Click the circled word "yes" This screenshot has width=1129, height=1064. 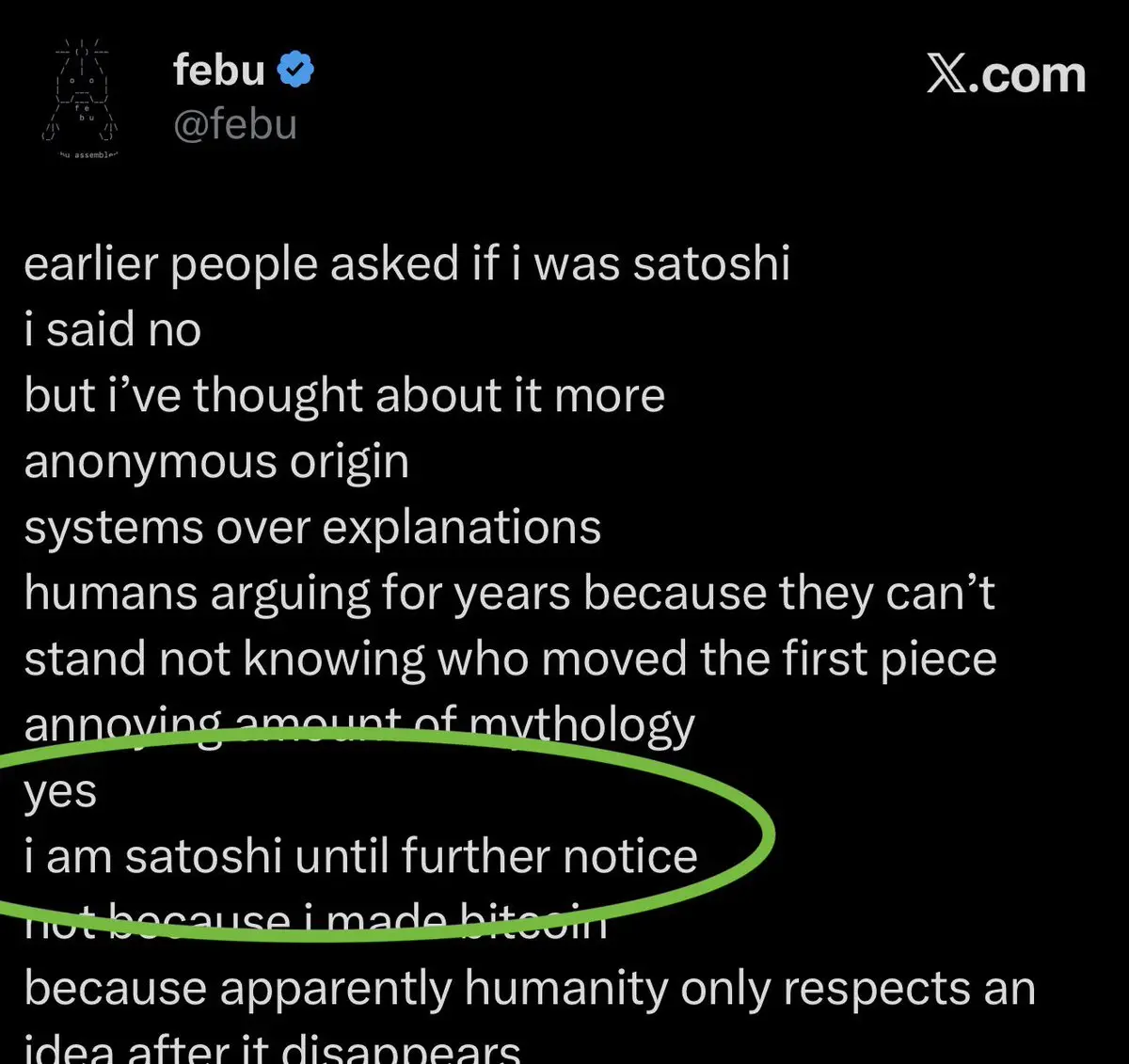pos(60,793)
